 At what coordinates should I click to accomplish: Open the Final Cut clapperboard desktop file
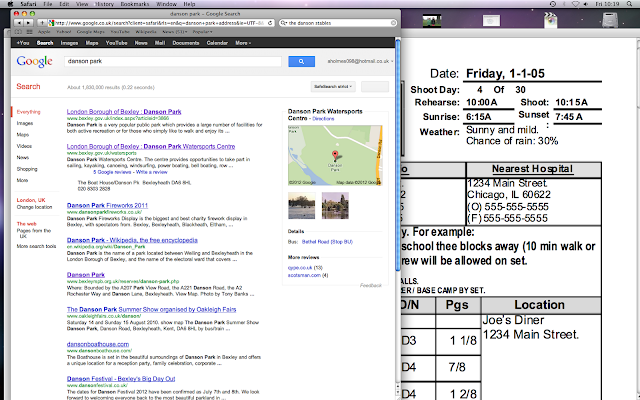(550, 20)
